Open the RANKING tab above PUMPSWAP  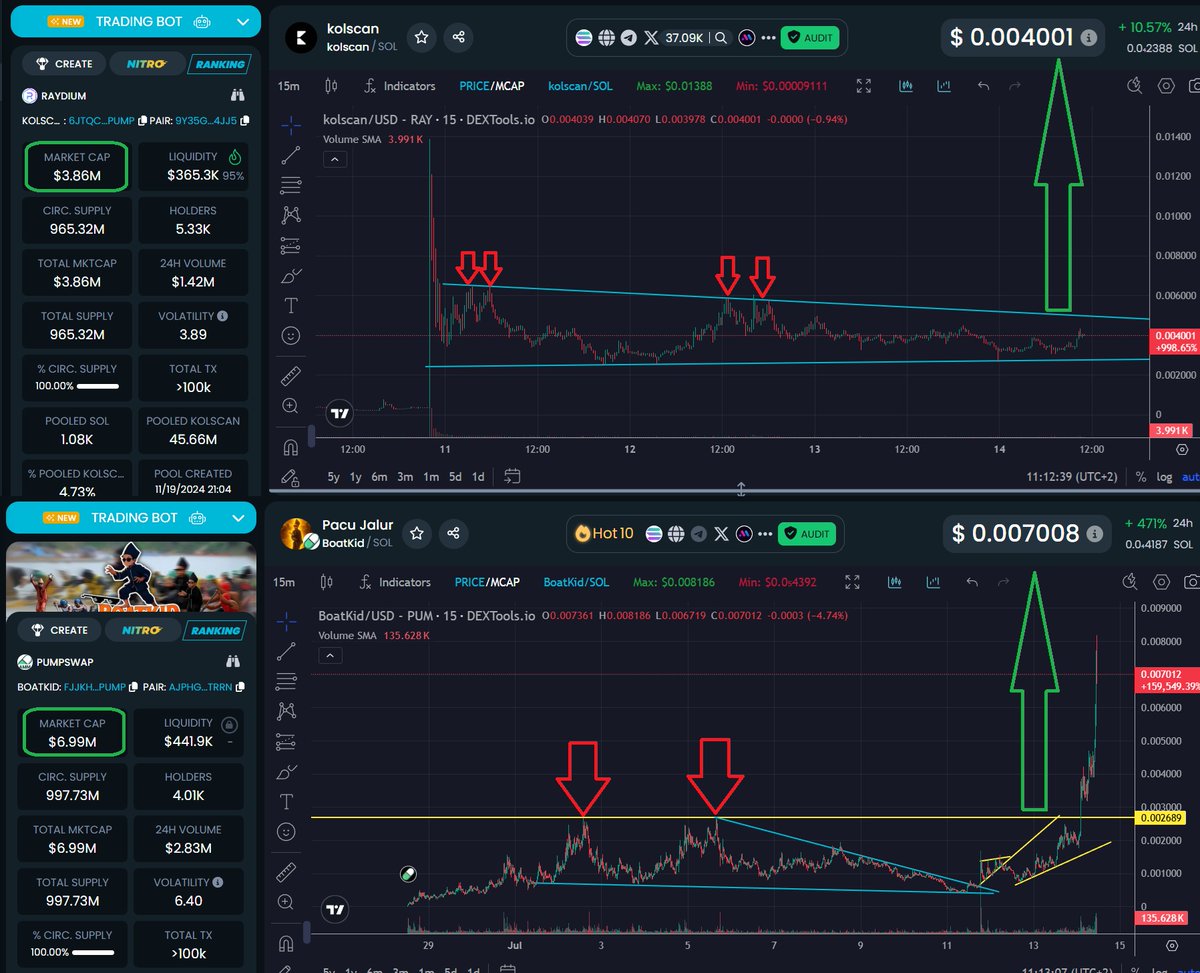pyautogui.click(x=215, y=630)
